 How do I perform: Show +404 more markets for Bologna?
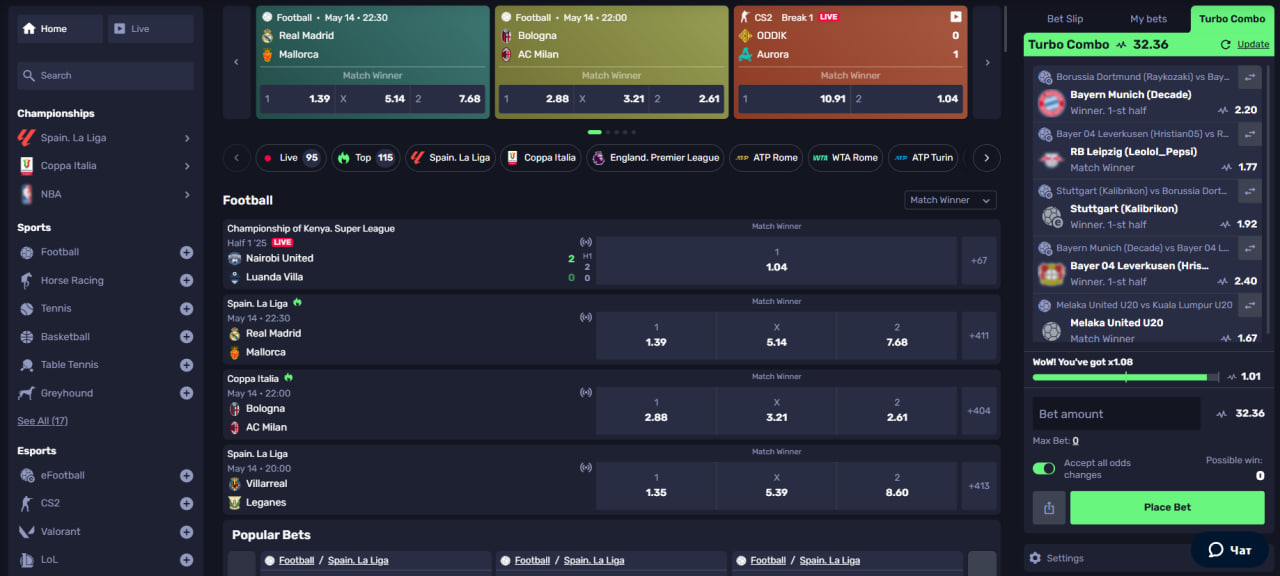(979, 410)
